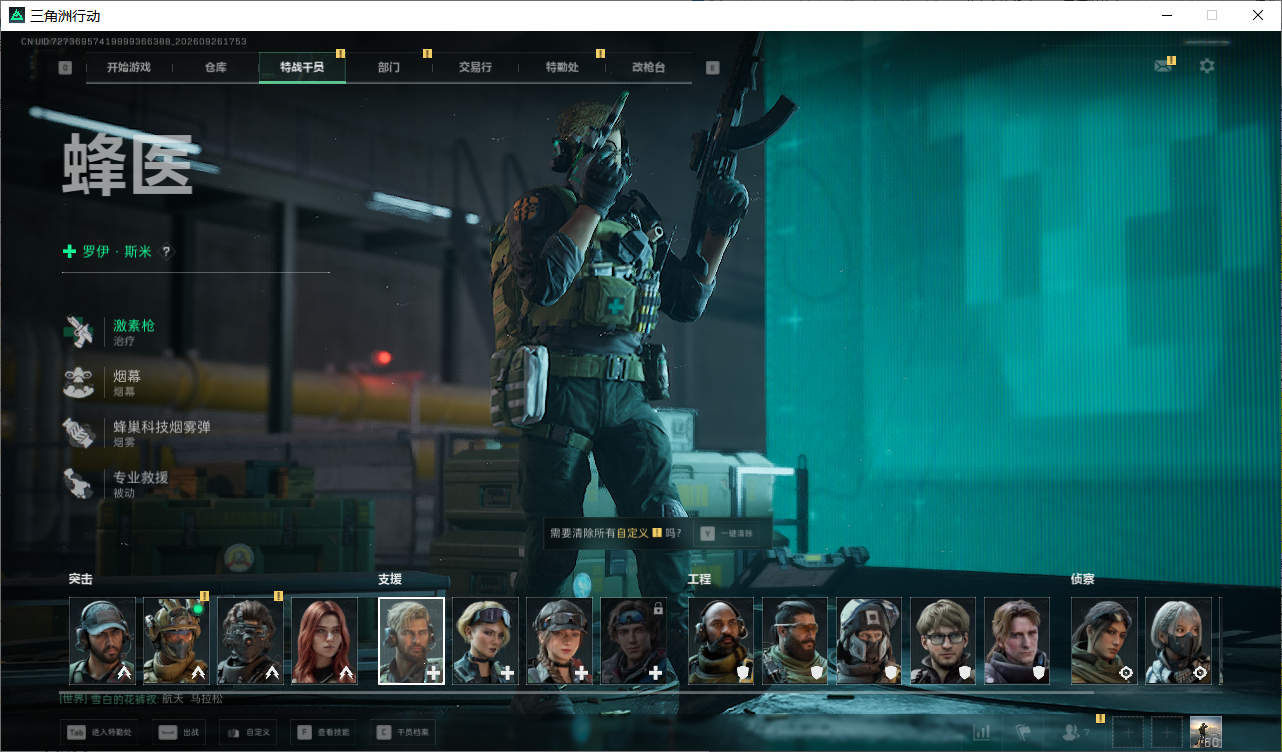The image size is (1282, 752).
Task: Open the friends icon in the bottom bar
Action: click(x=1073, y=733)
